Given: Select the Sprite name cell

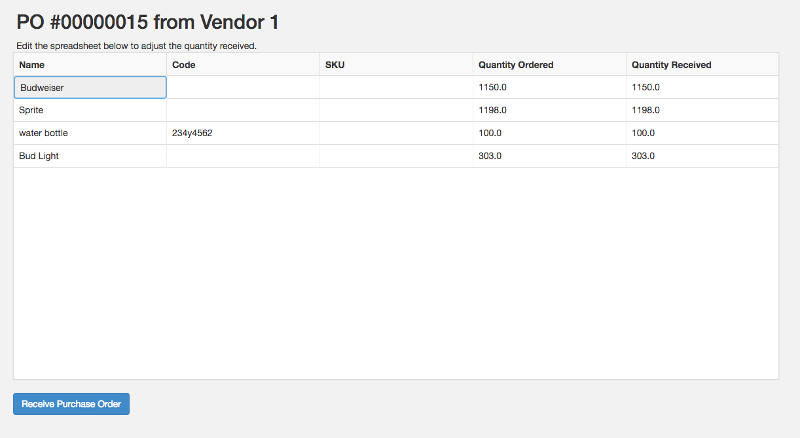Looking at the screenshot, I should (x=90, y=110).
